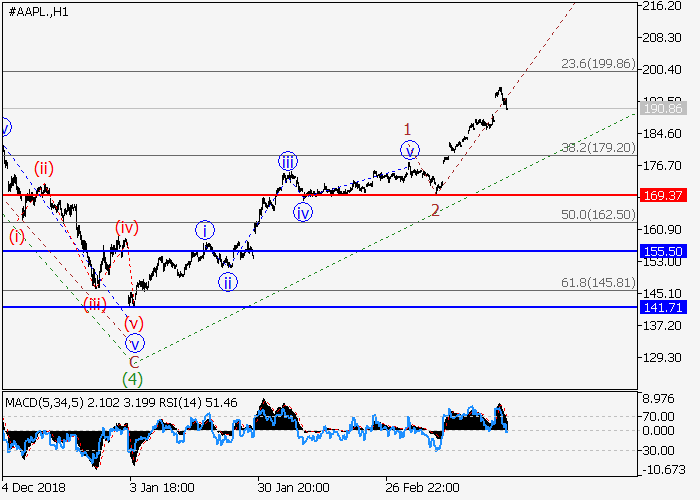This screenshot has width=700, height=500.
Task: Click the -10.673 indicator scale value
Action: [x=663, y=470]
